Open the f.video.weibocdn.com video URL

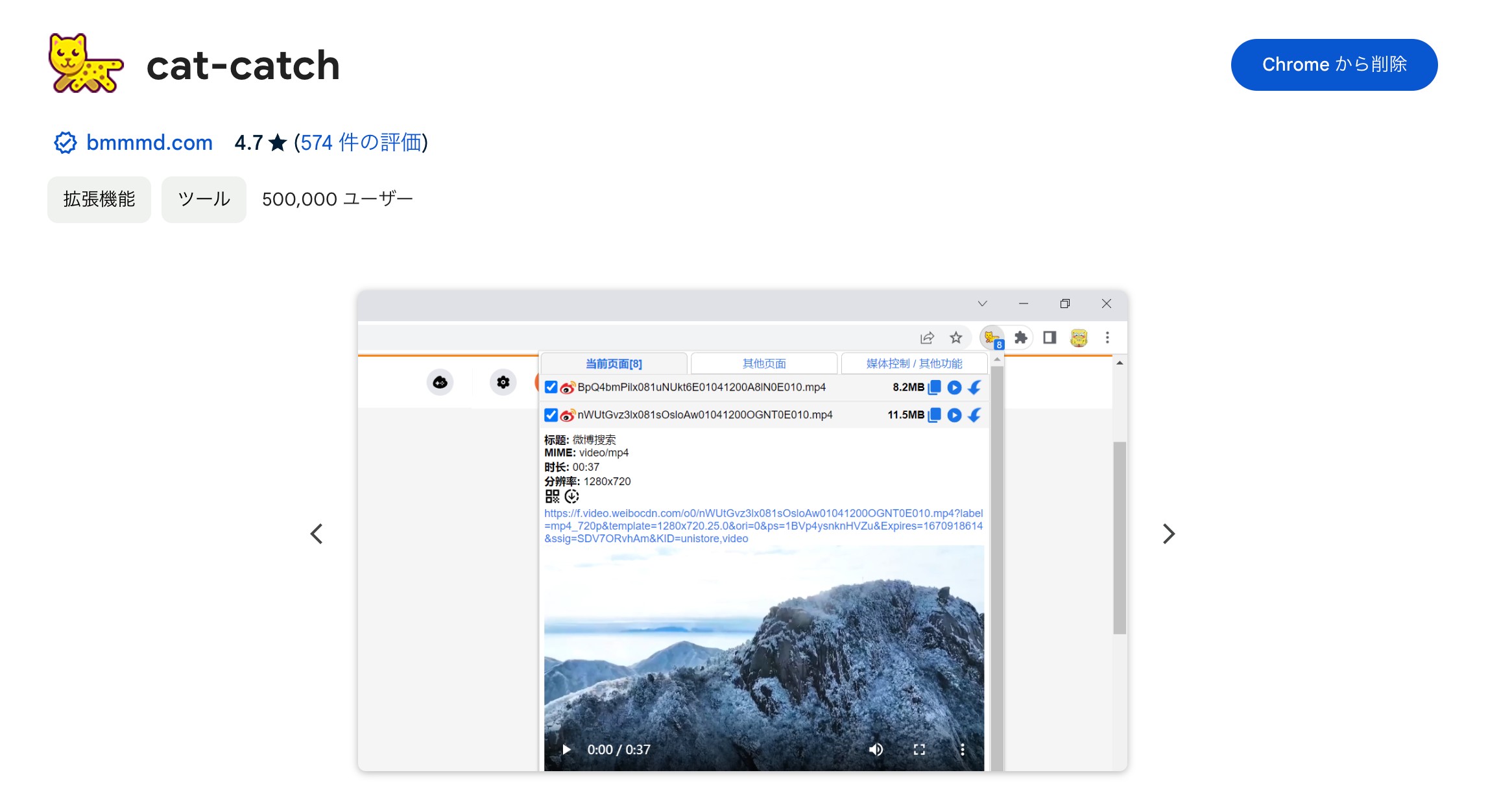click(763, 526)
